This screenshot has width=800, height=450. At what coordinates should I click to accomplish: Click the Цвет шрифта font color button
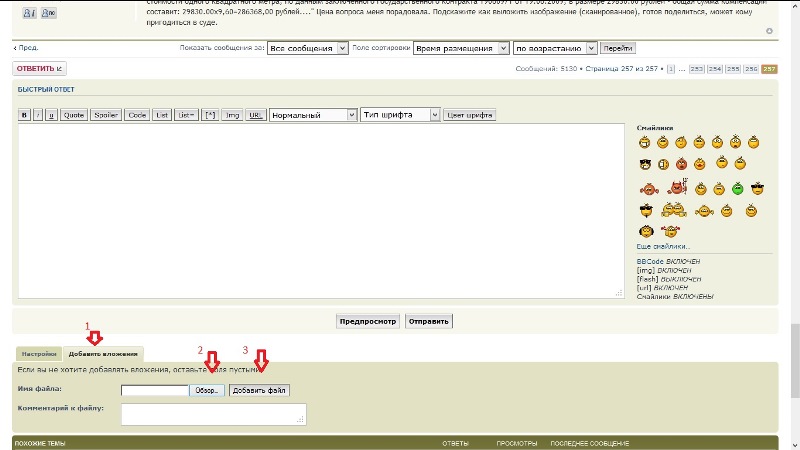point(470,115)
